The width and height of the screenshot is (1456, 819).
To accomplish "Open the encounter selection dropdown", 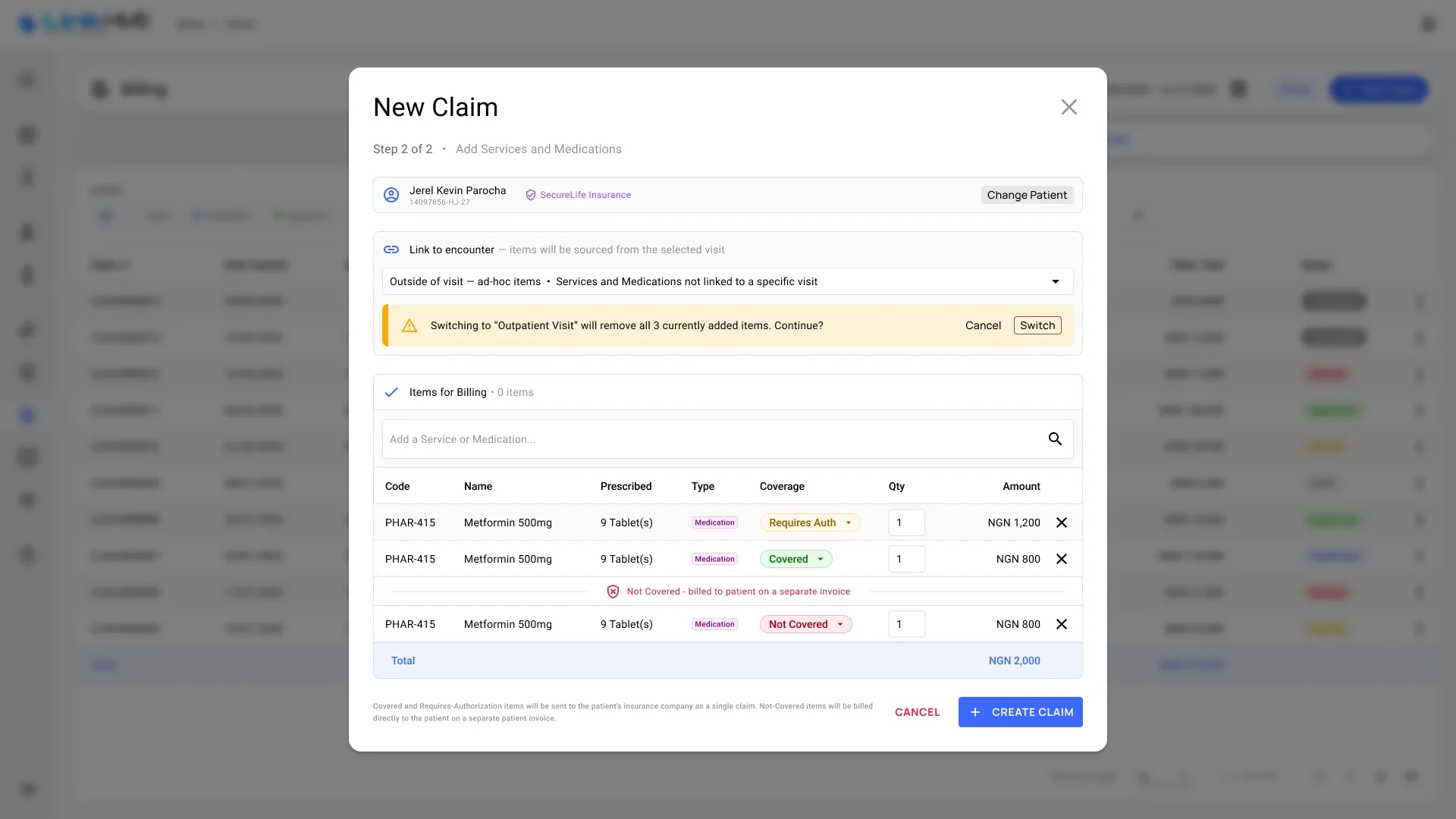I will 727,281.
